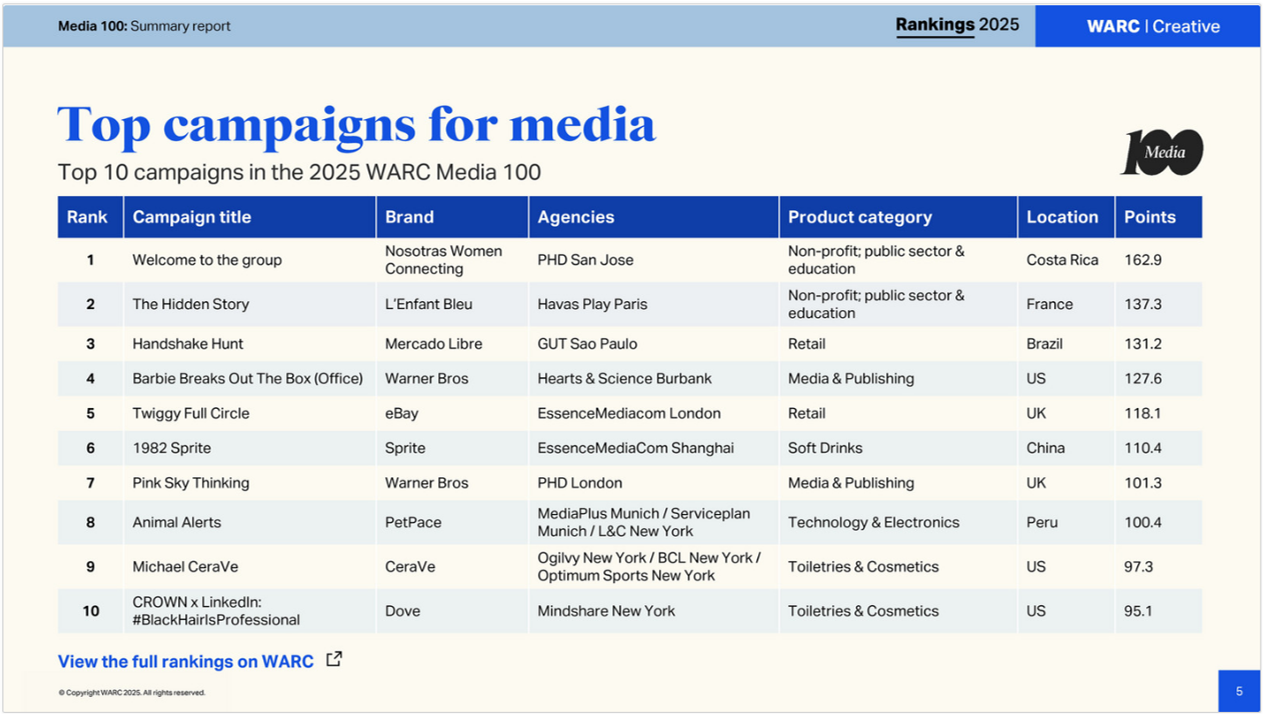Click the Agencies column header
The height and width of the screenshot is (714, 1263).
576,217
